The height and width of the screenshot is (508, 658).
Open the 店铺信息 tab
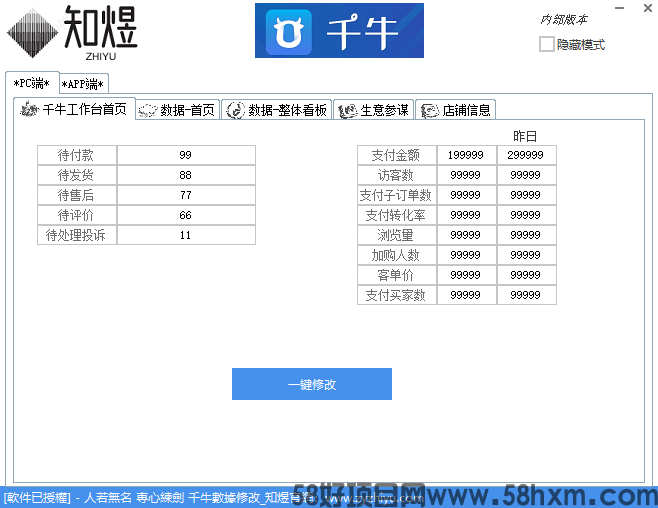[456, 110]
